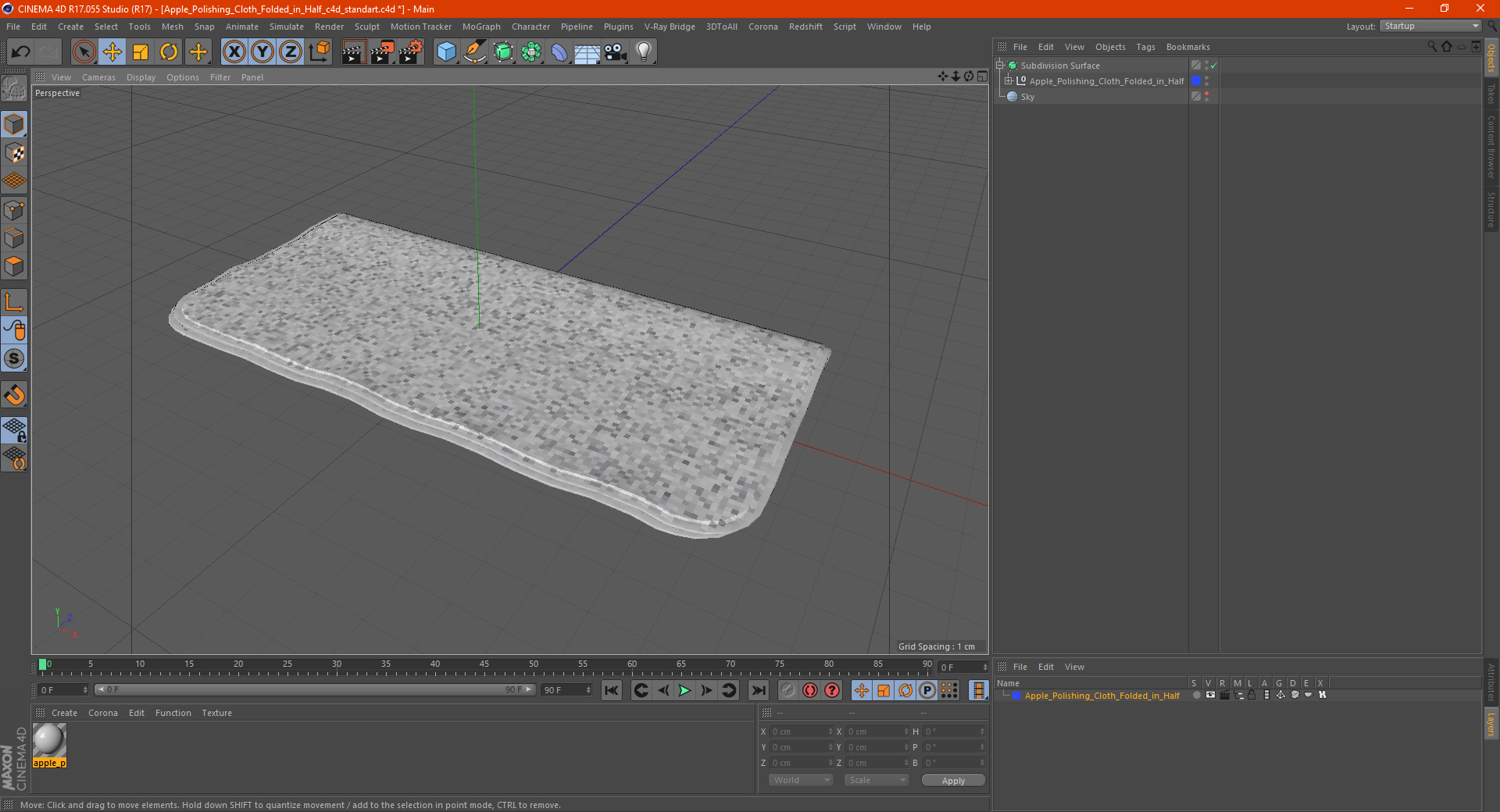
Task: Open the viewport Display menu
Action: (x=141, y=77)
